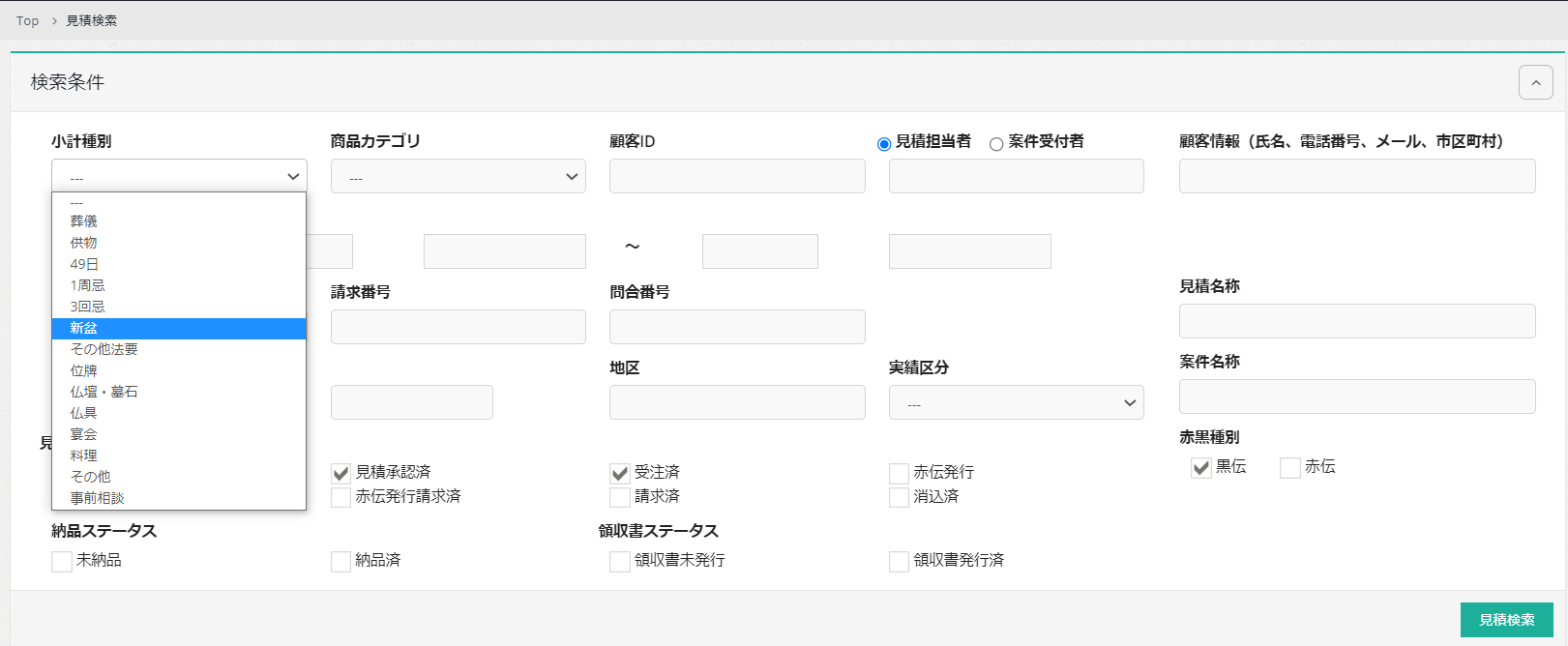This screenshot has height=646, width=1568.
Task: Focus the 顧客ID input field
Action: [x=737, y=176]
